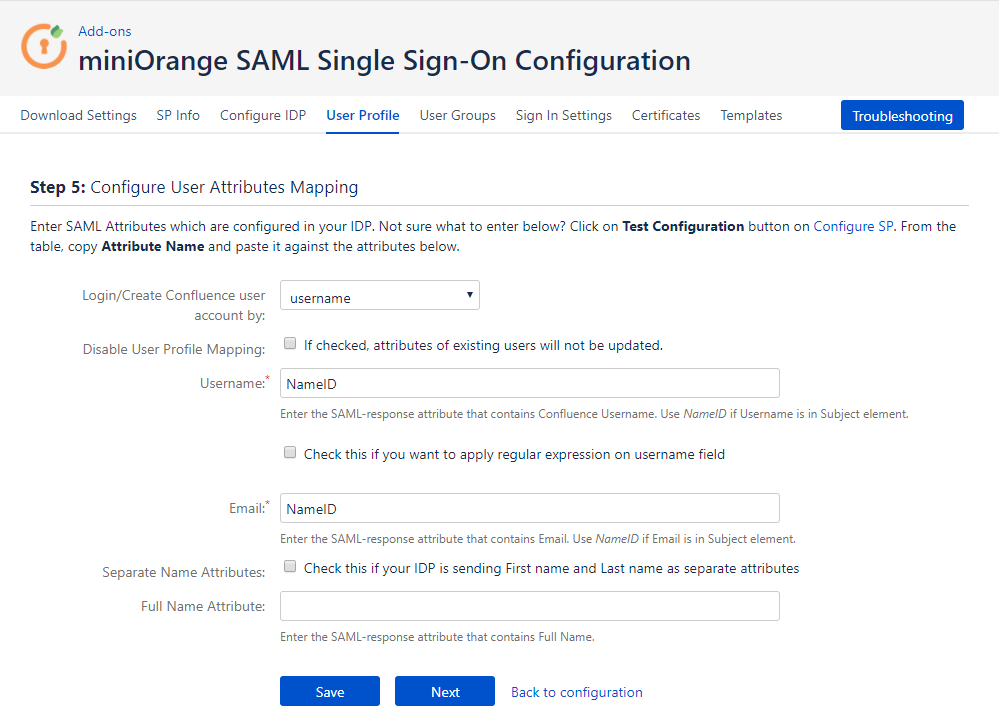Expand the Login/Create user account dropdown
999x720 pixels.
click(380, 296)
